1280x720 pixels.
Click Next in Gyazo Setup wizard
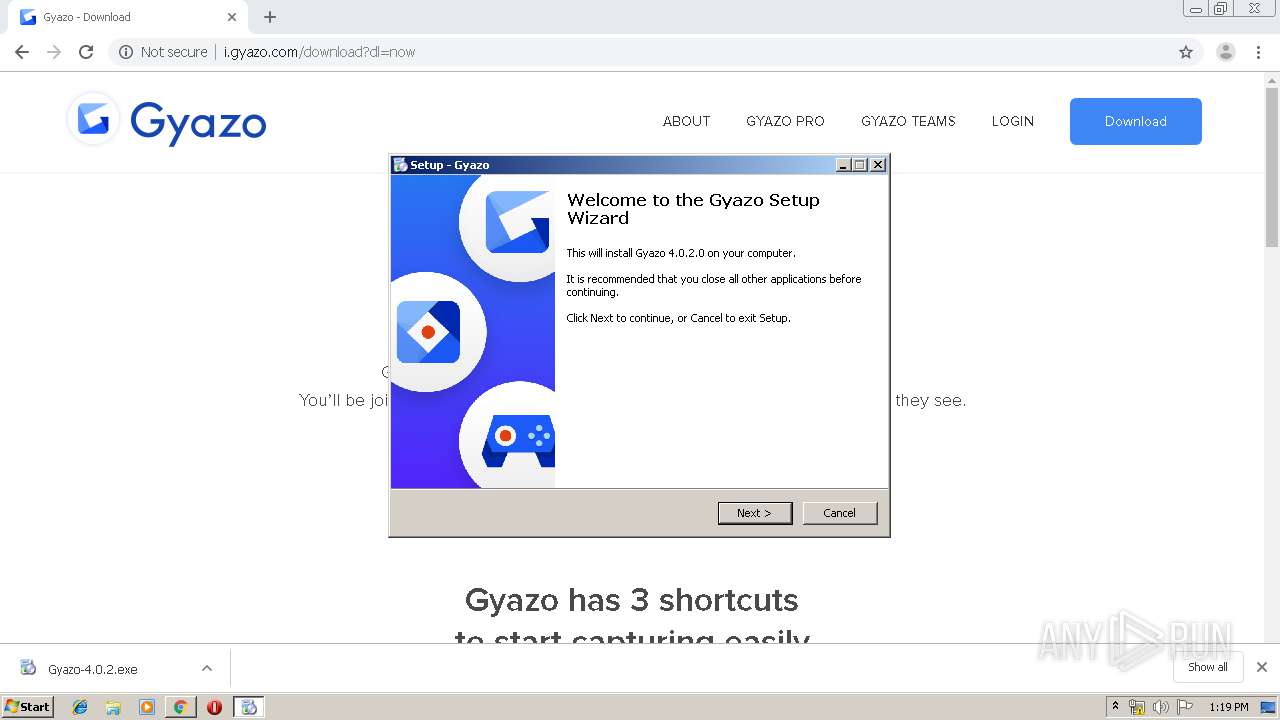(x=754, y=513)
